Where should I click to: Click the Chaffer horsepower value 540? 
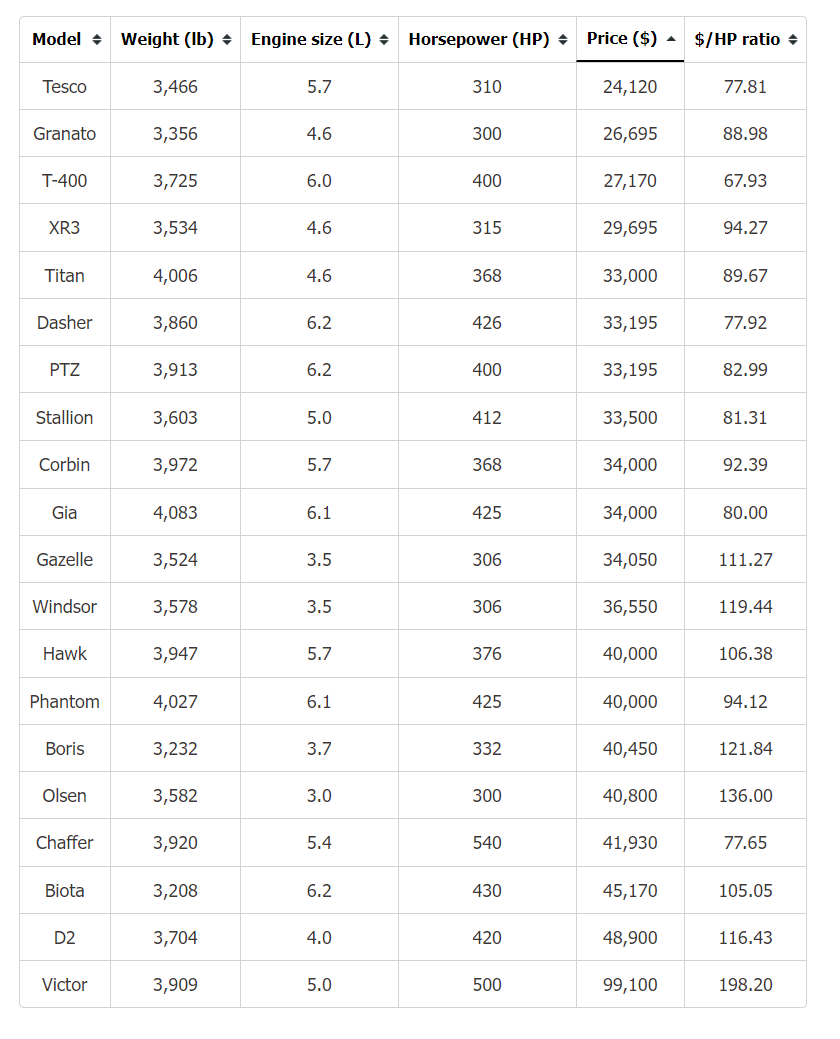[487, 843]
